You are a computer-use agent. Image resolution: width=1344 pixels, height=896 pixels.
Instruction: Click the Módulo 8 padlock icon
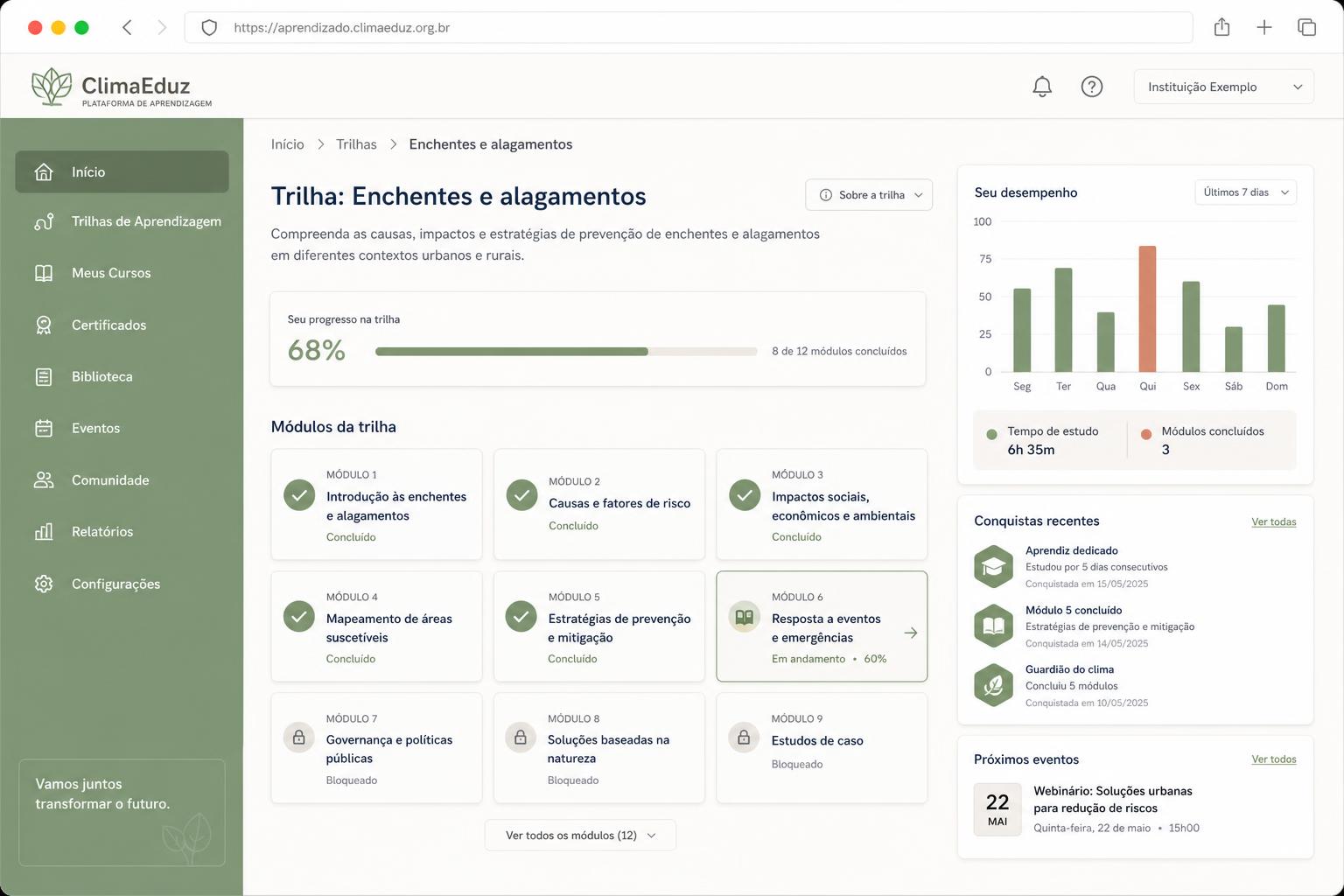tap(521, 738)
